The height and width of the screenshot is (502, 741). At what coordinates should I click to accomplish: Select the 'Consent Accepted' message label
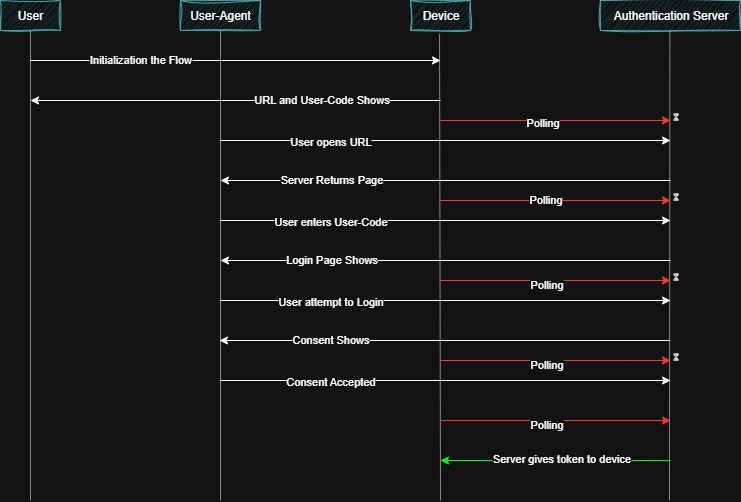[x=330, y=382]
